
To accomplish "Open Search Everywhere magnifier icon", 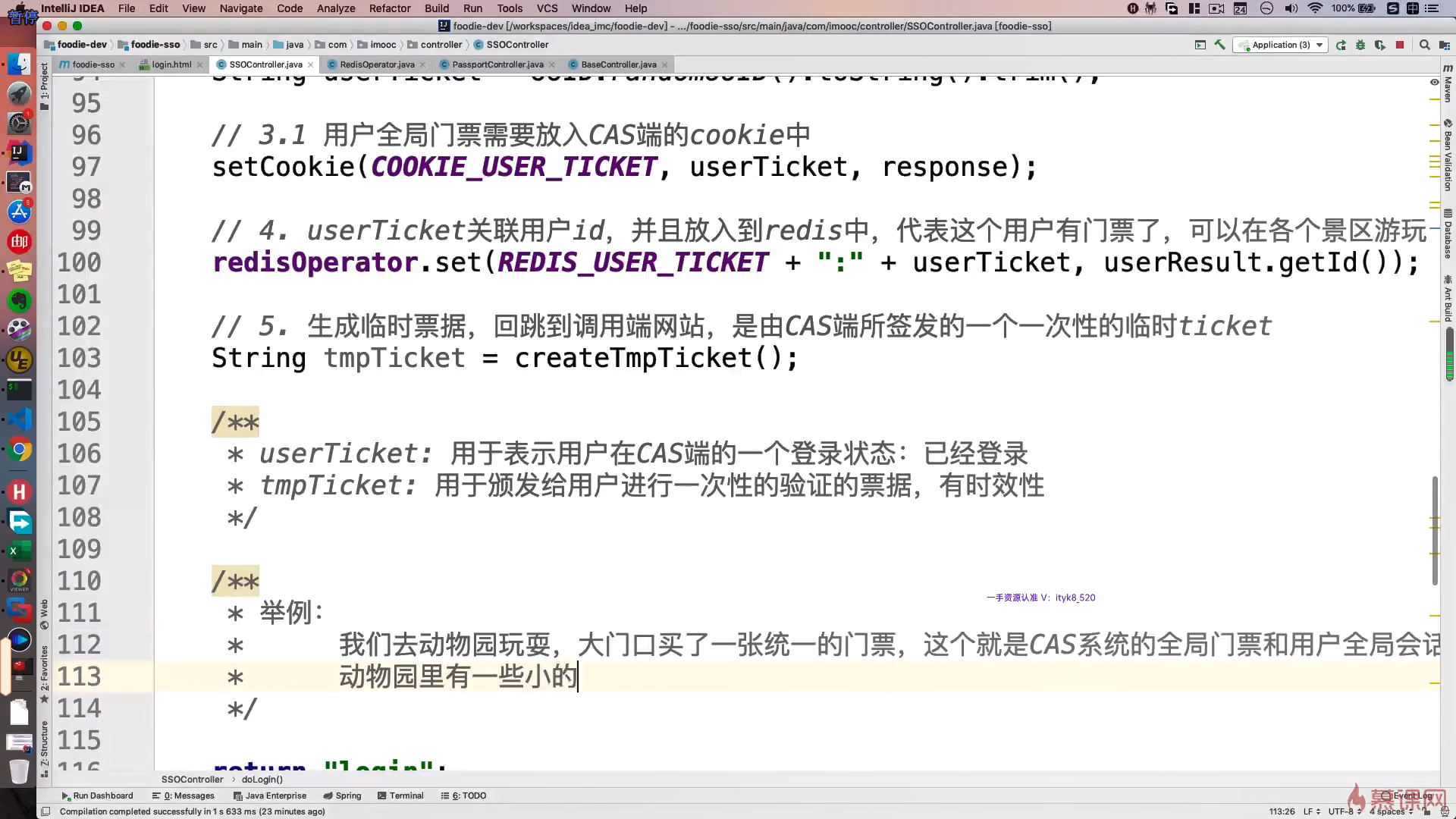I will point(1425,45).
